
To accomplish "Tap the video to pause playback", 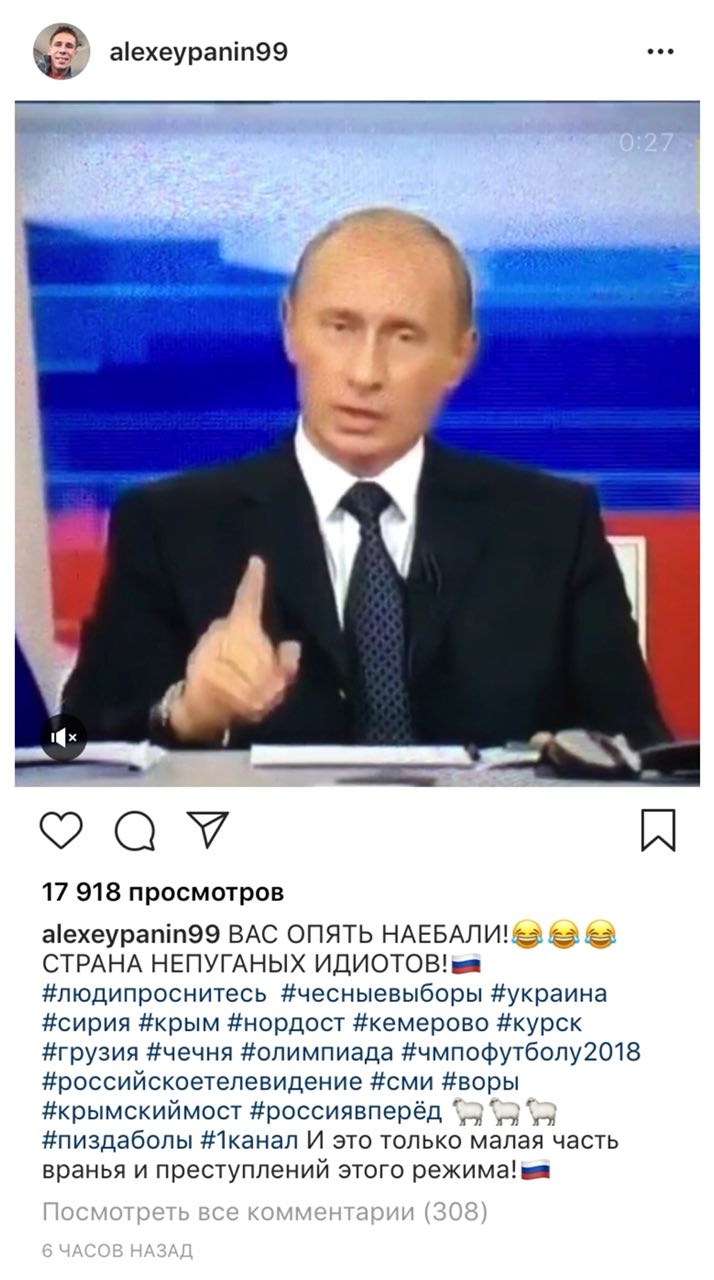I will 357,444.
